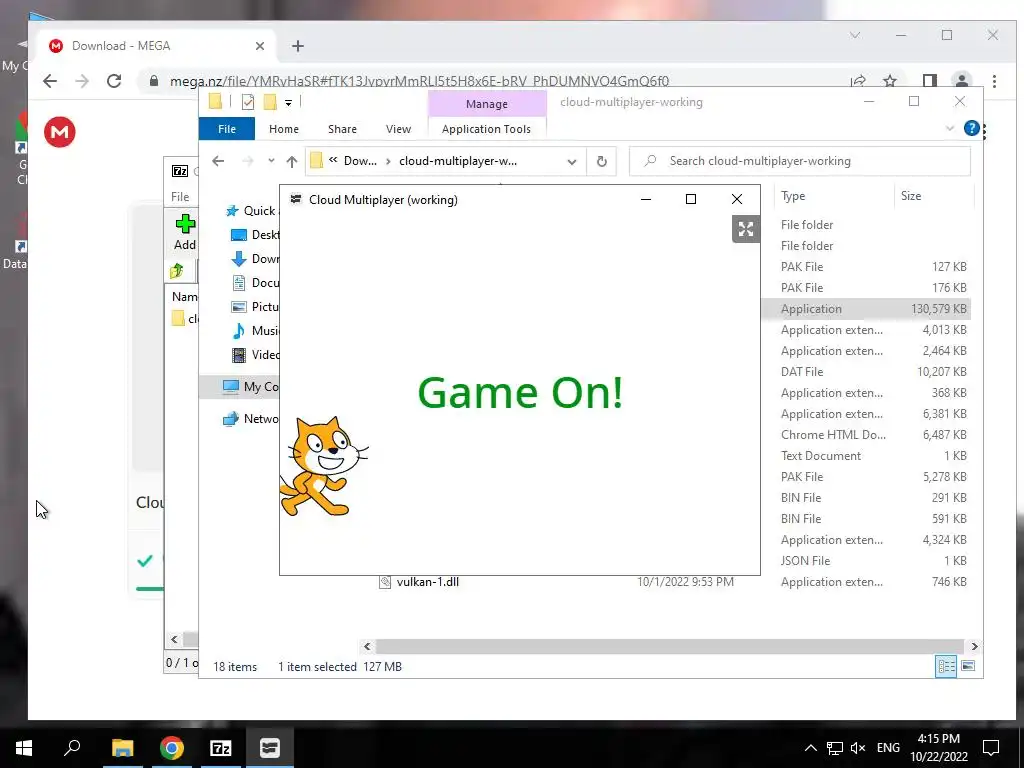Viewport: 1024px width, 768px height.
Task: Click the Search cloud-multiplayer-working field
Action: [x=800, y=161]
